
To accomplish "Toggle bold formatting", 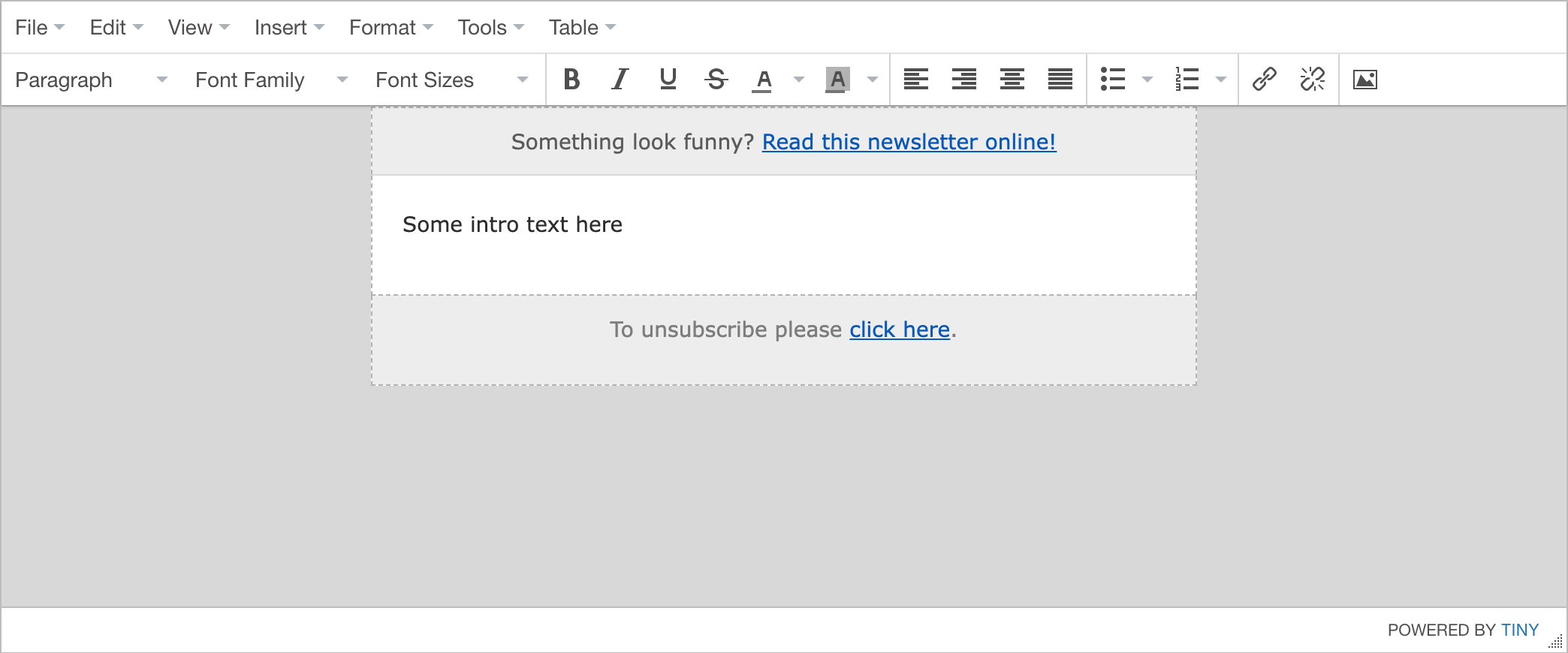I will [x=571, y=80].
